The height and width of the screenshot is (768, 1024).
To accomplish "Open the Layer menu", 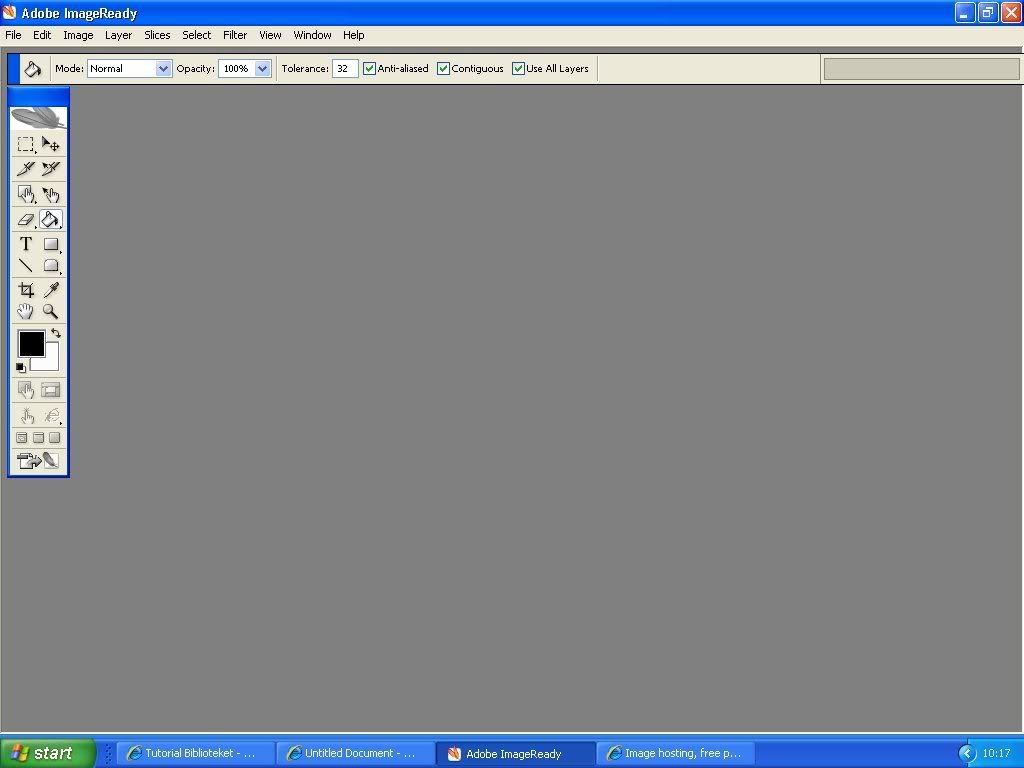I will (118, 35).
